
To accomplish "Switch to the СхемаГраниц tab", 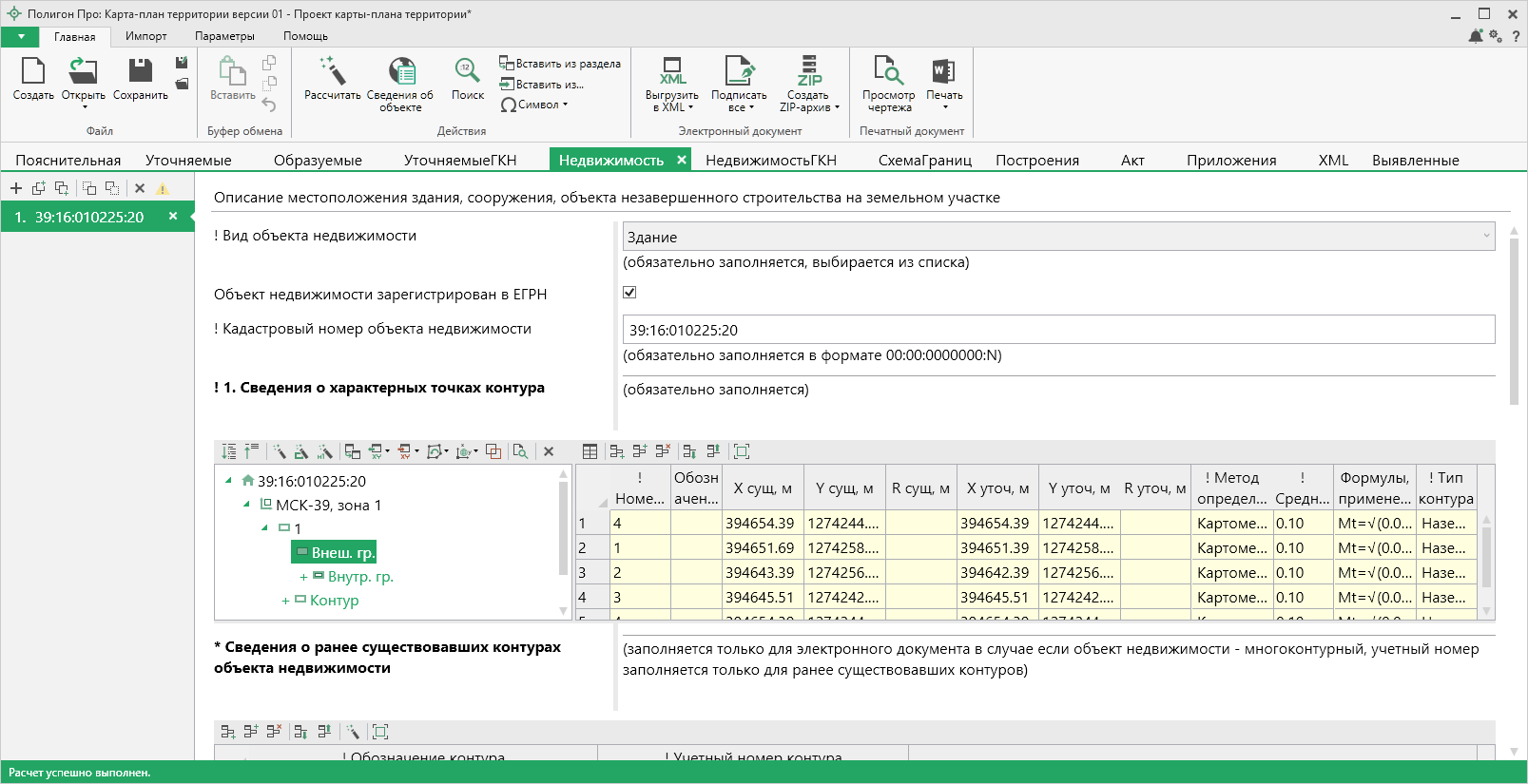I will pos(924,160).
